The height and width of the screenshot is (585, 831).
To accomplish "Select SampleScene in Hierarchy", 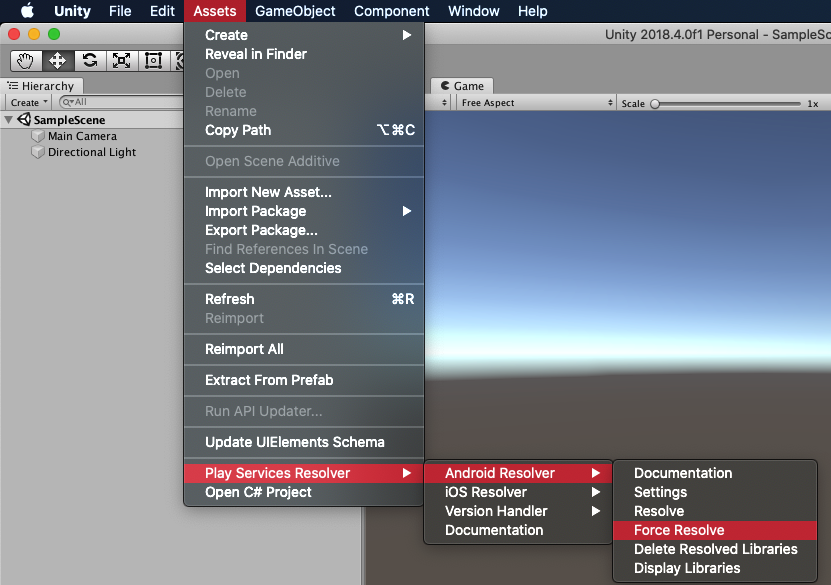I will point(69,120).
